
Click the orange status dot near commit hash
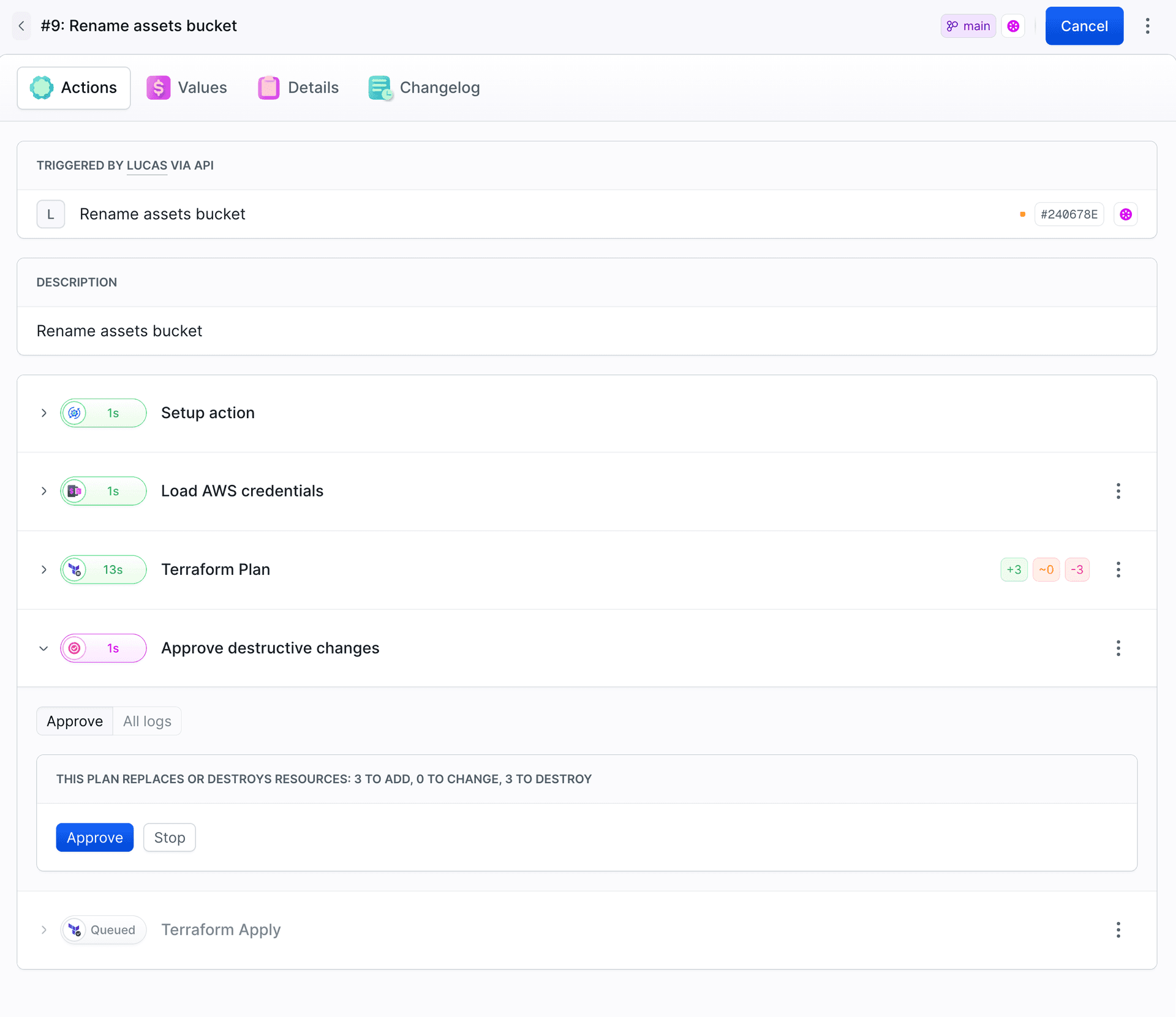(1022, 214)
